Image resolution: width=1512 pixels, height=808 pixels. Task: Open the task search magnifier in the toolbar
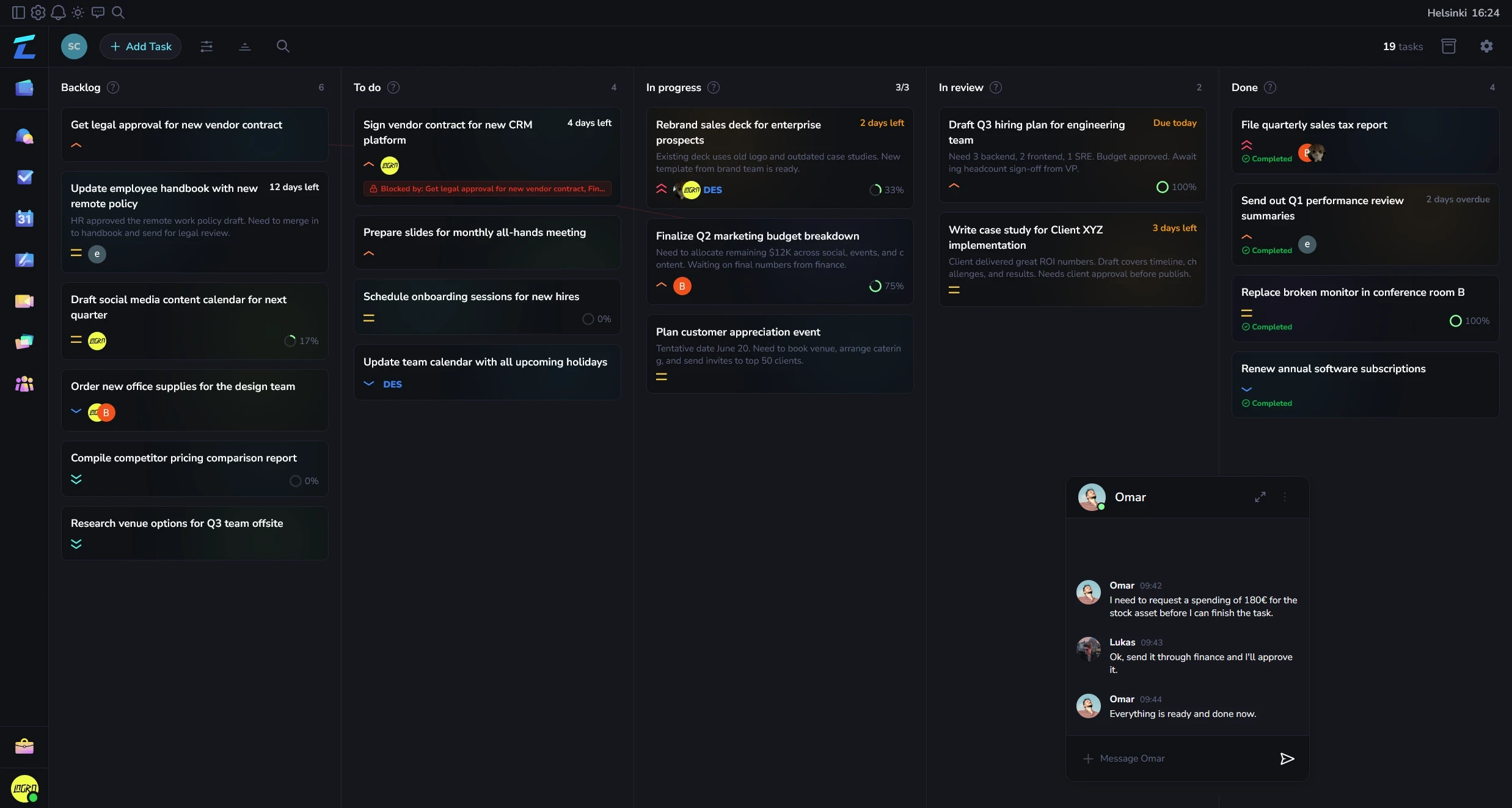coord(283,46)
